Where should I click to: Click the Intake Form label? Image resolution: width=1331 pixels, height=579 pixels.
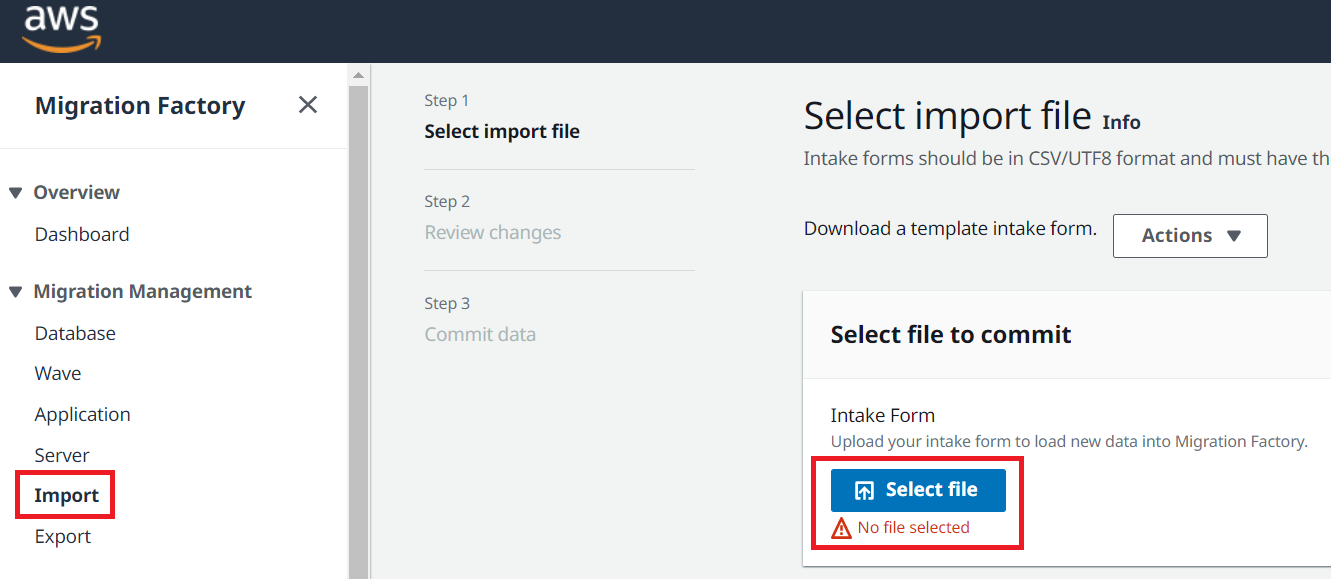coord(883,415)
